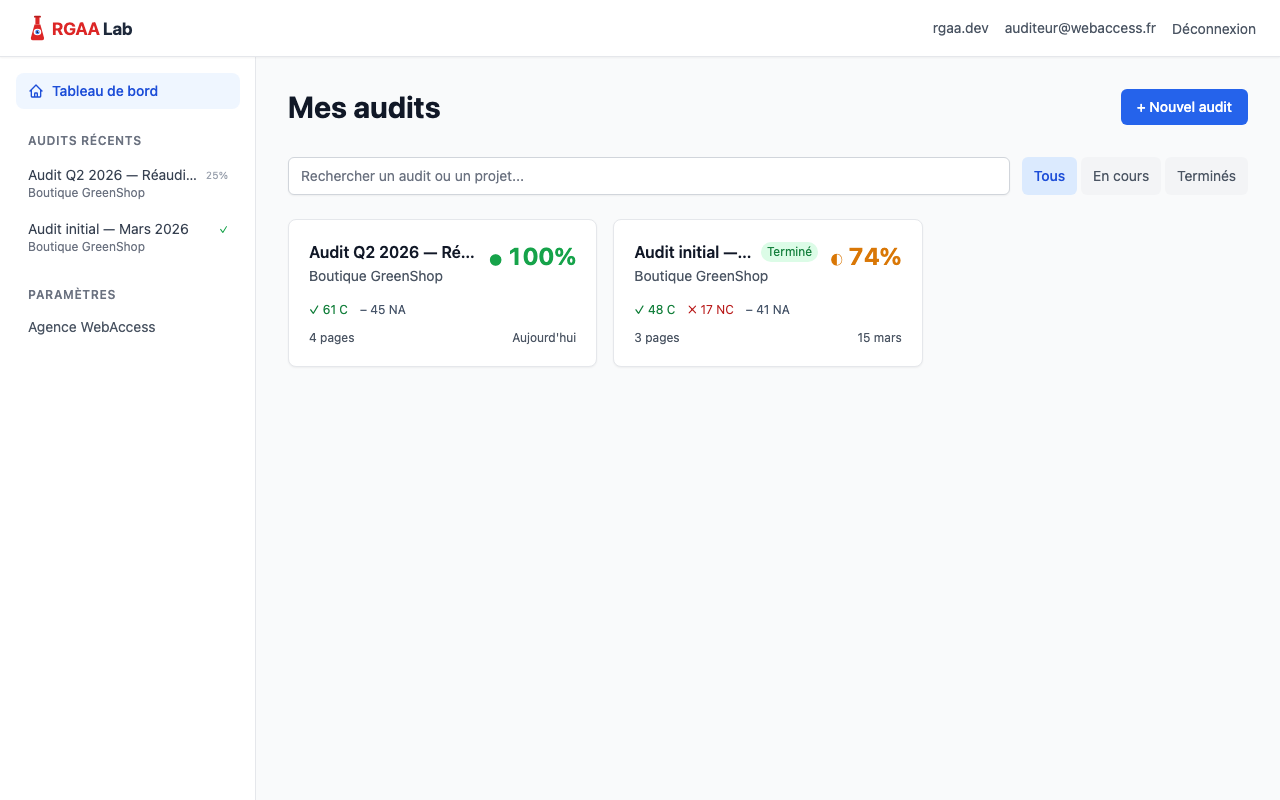Click the green status dot on Audit Q2 2026
This screenshot has height=800, width=1280.
coord(495,258)
